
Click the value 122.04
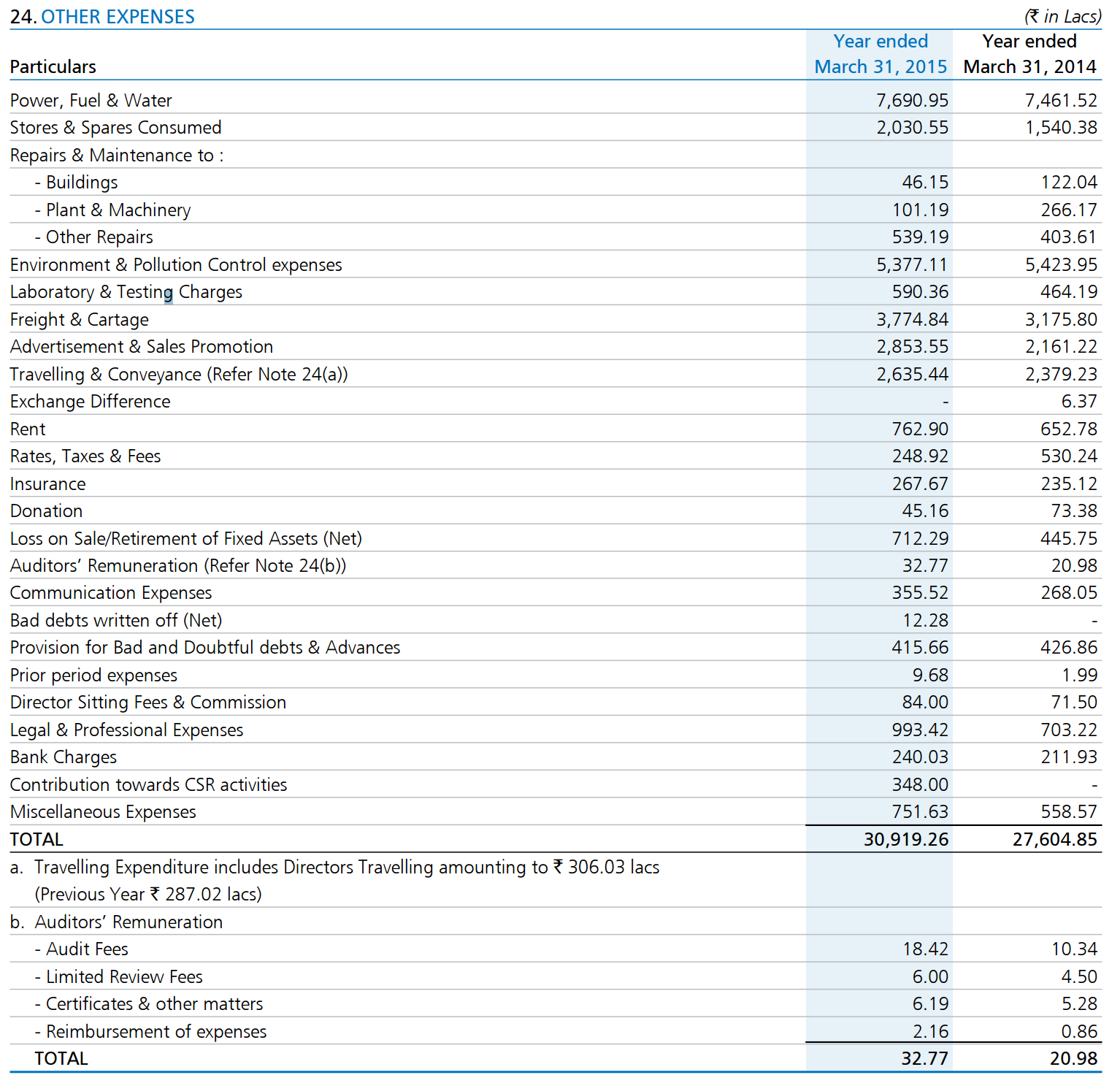coord(1069,182)
